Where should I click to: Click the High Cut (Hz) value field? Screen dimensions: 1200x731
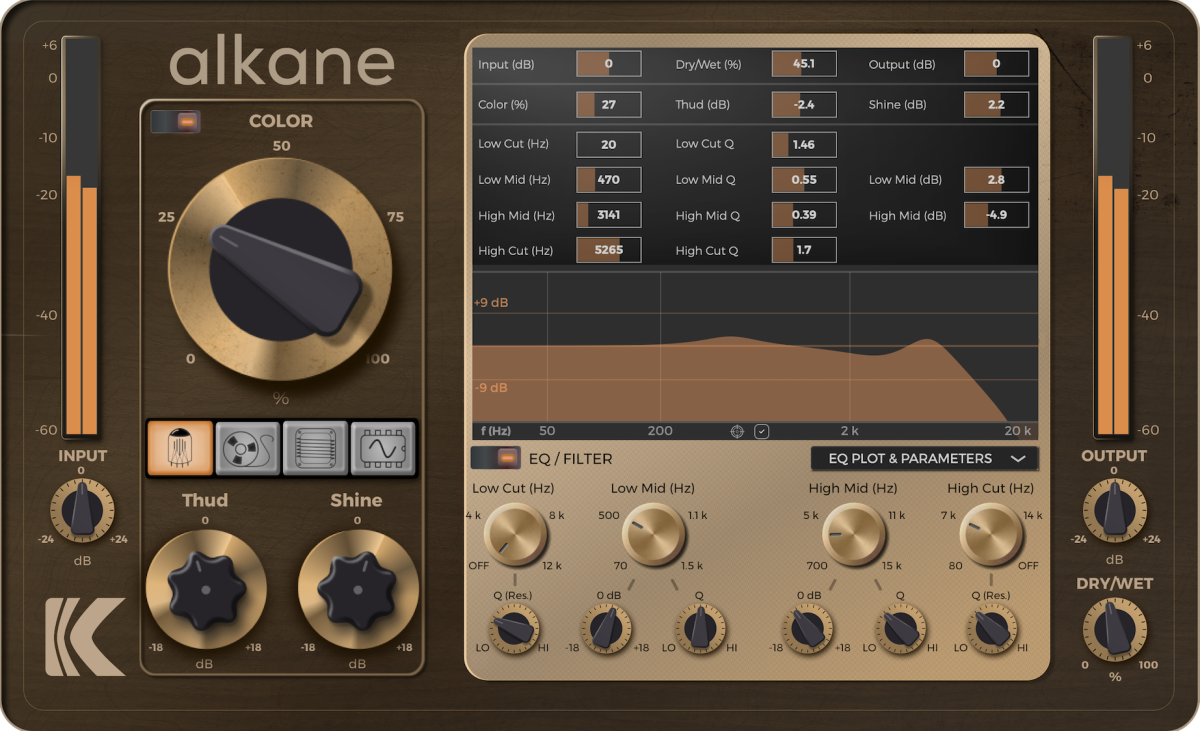[x=608, y=250]
